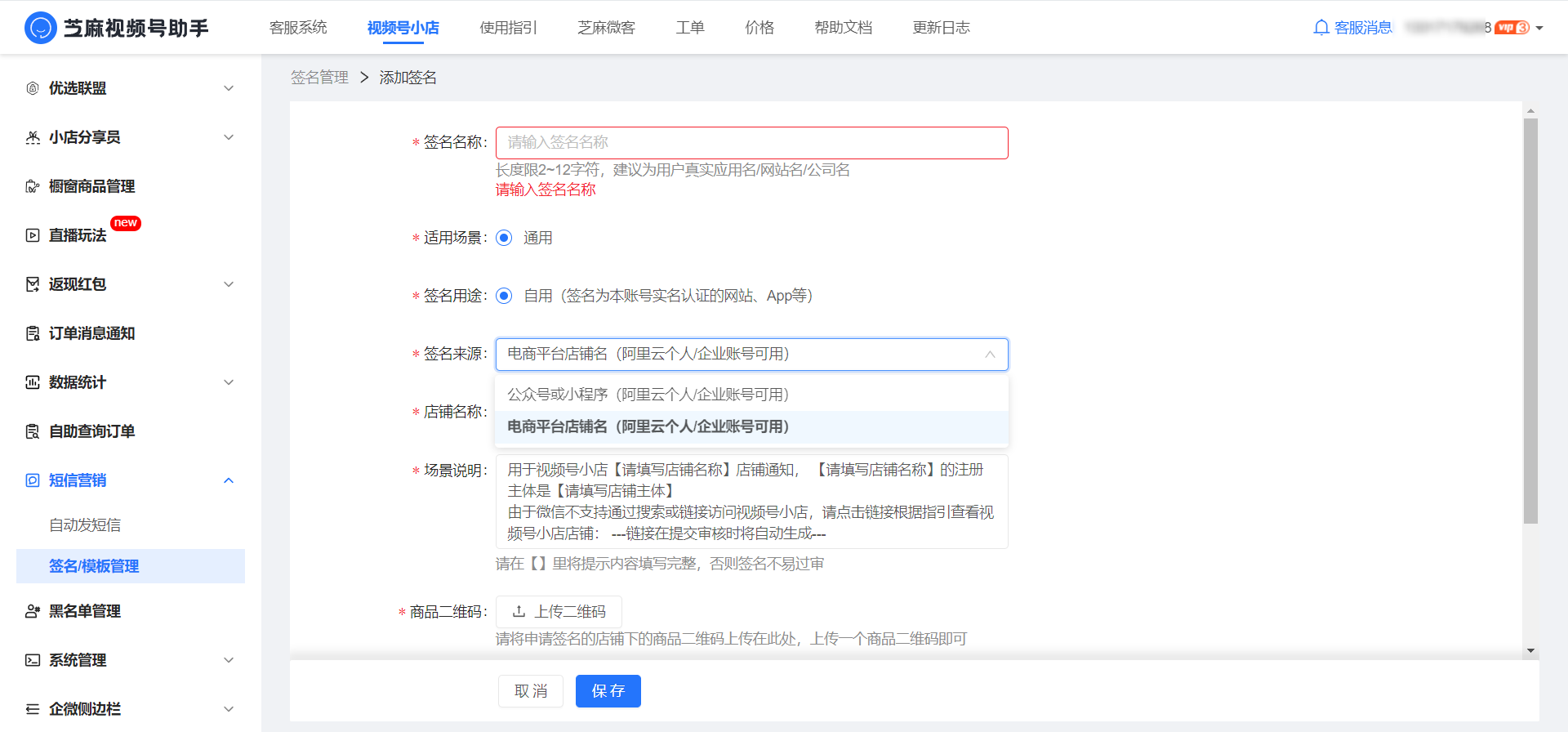
Task: Click the 芝麻视频号助手 logo icon
Action: click(41, 28)
